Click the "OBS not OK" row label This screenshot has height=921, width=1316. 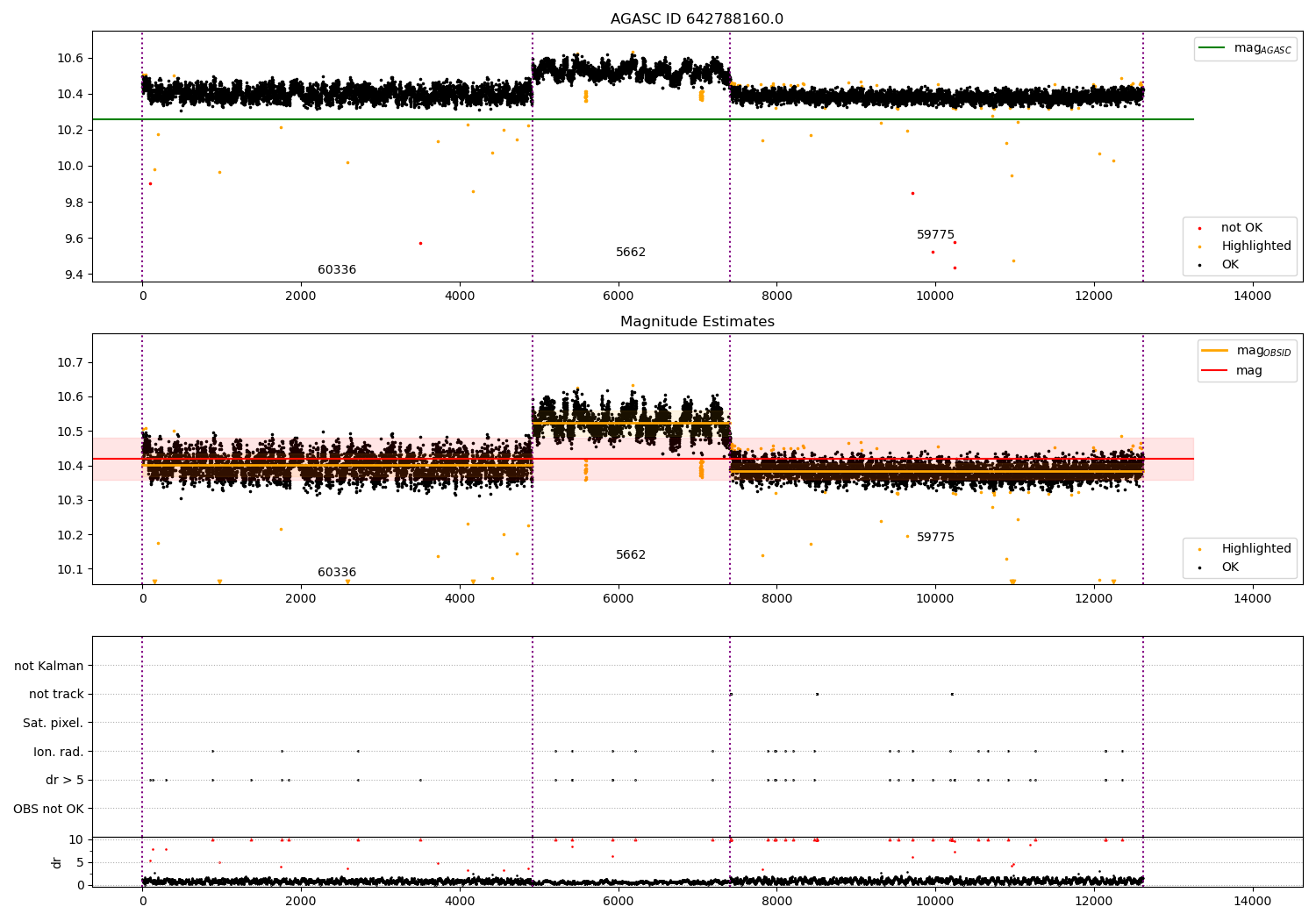[48, 809]
